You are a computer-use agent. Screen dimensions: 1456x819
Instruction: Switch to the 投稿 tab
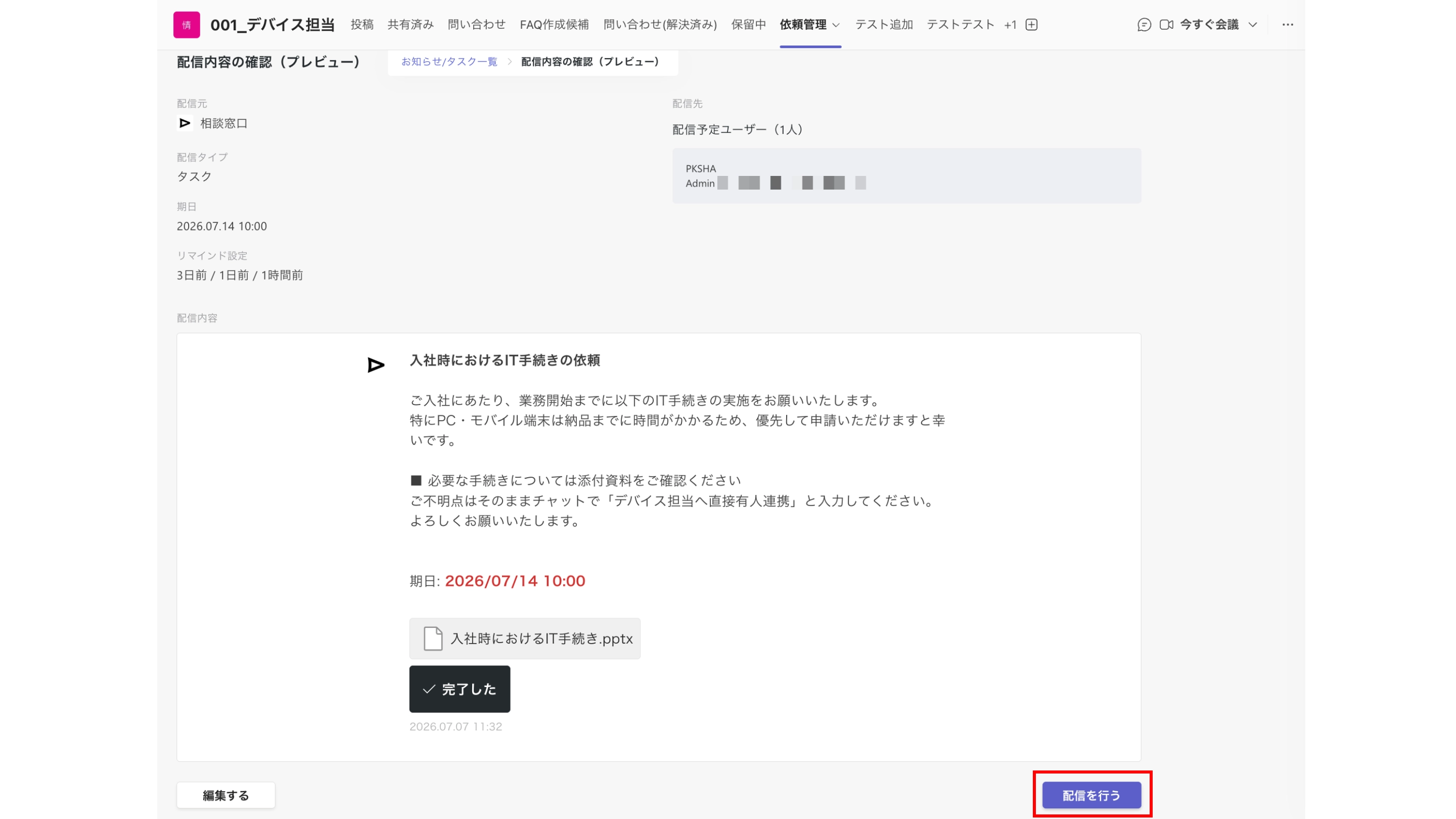point(362,25)
